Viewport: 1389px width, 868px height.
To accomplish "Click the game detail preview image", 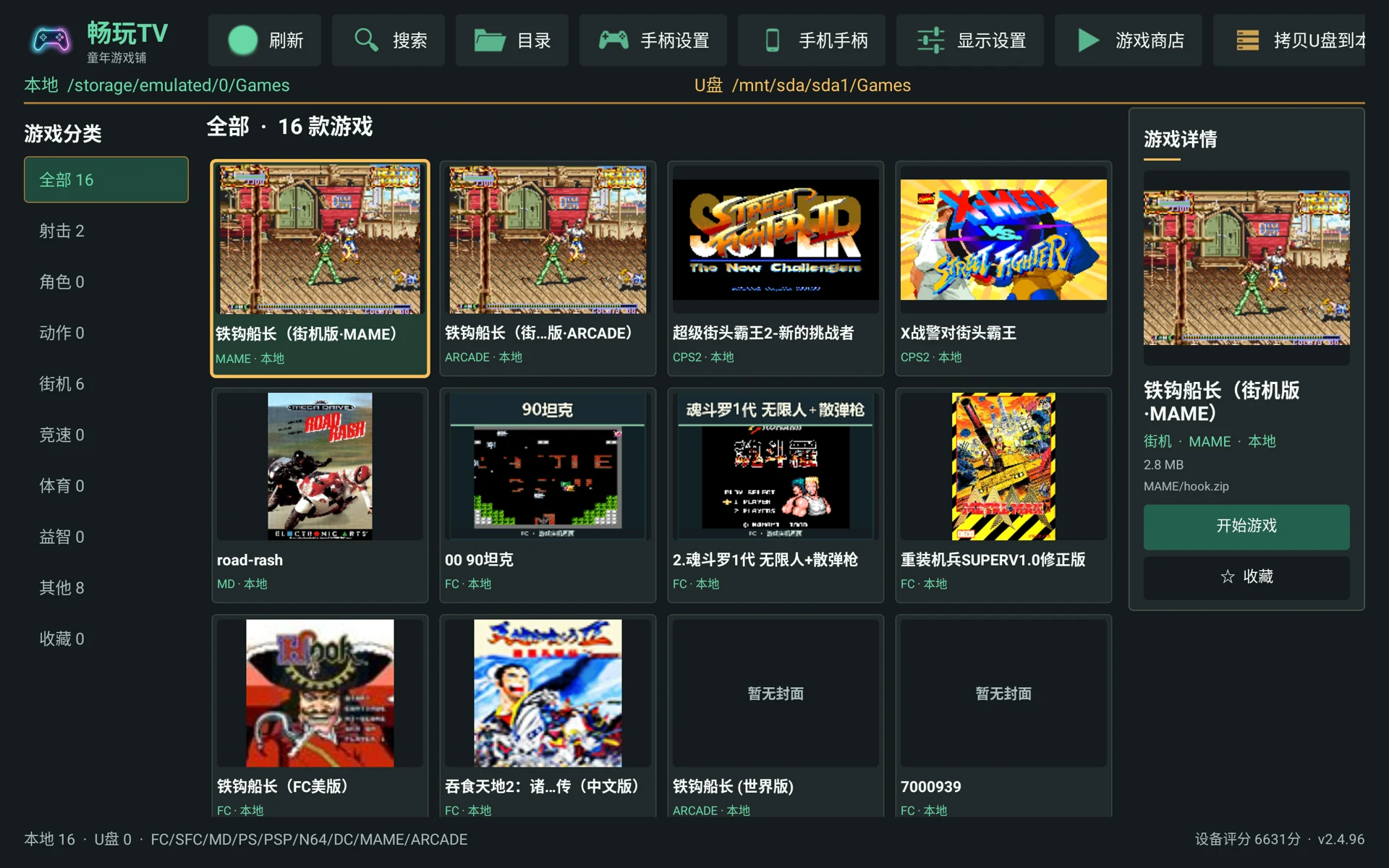I will [x=1246, y=268].
